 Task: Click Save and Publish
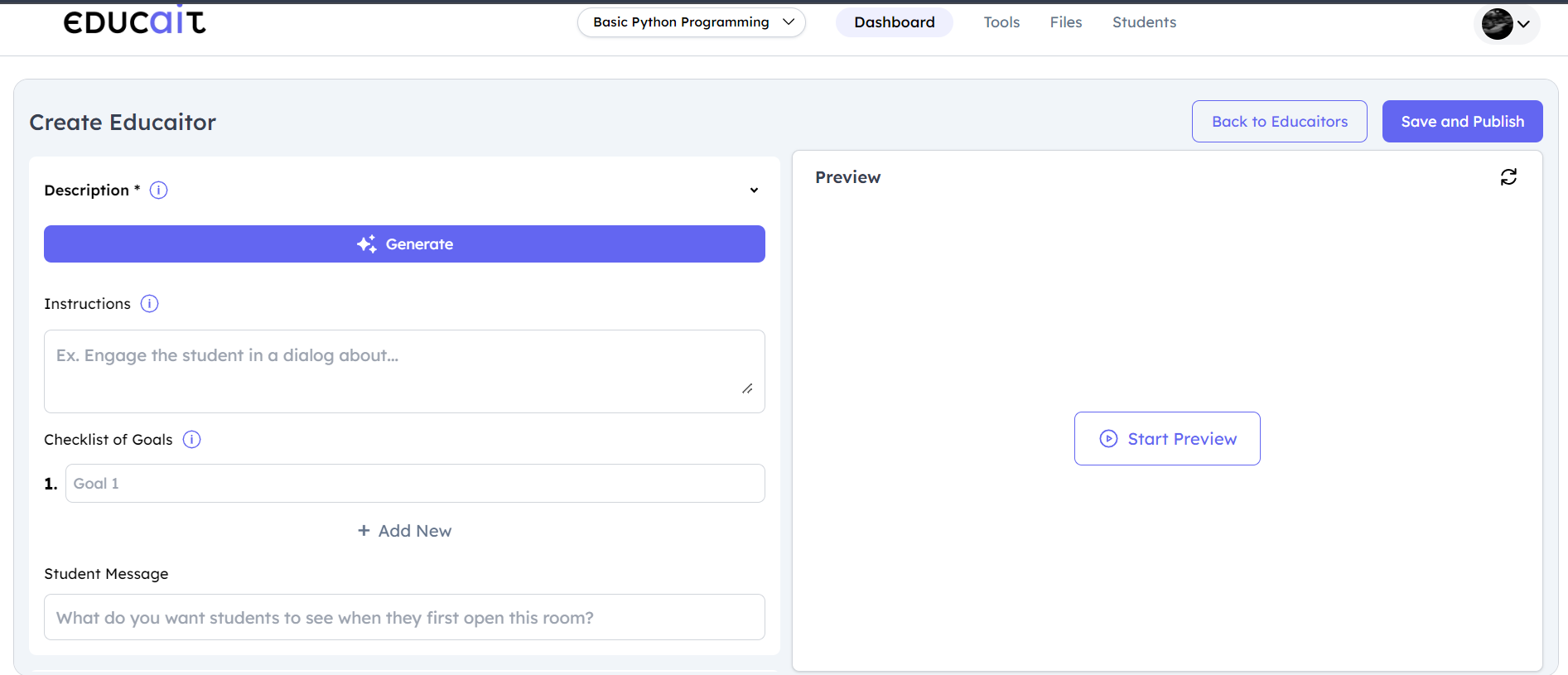click(1462, 122)
